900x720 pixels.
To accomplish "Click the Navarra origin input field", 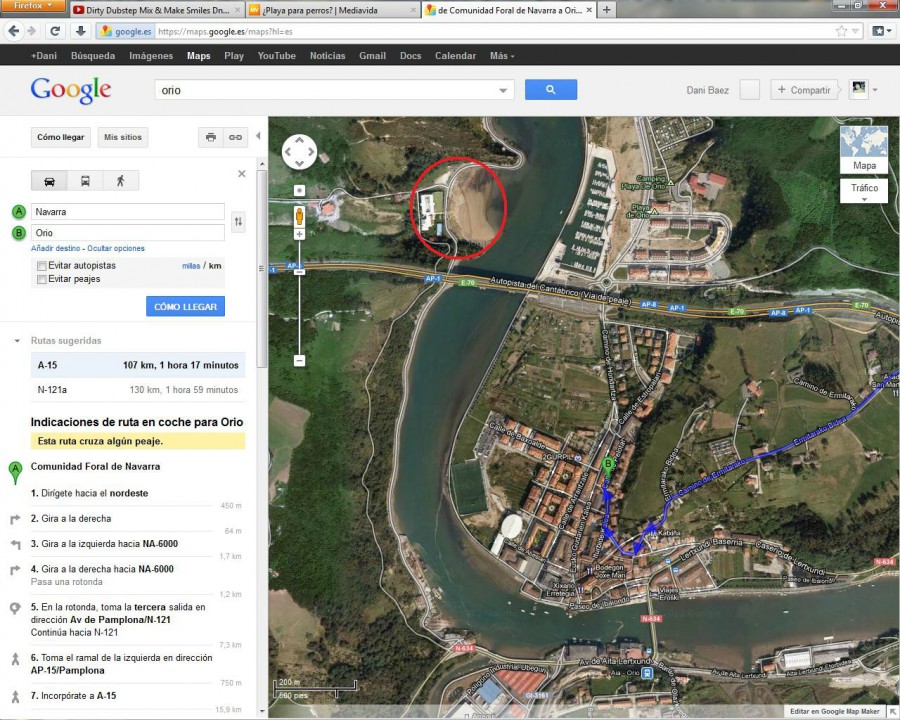I will click(x=127, y=212).
